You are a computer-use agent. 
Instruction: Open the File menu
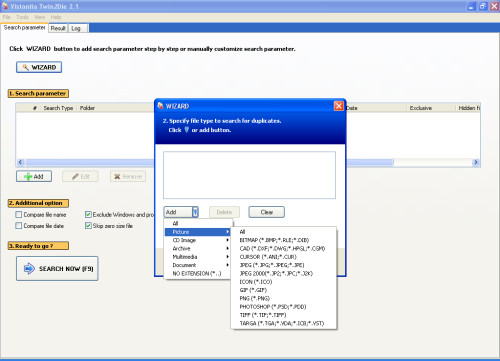(7, 17)
